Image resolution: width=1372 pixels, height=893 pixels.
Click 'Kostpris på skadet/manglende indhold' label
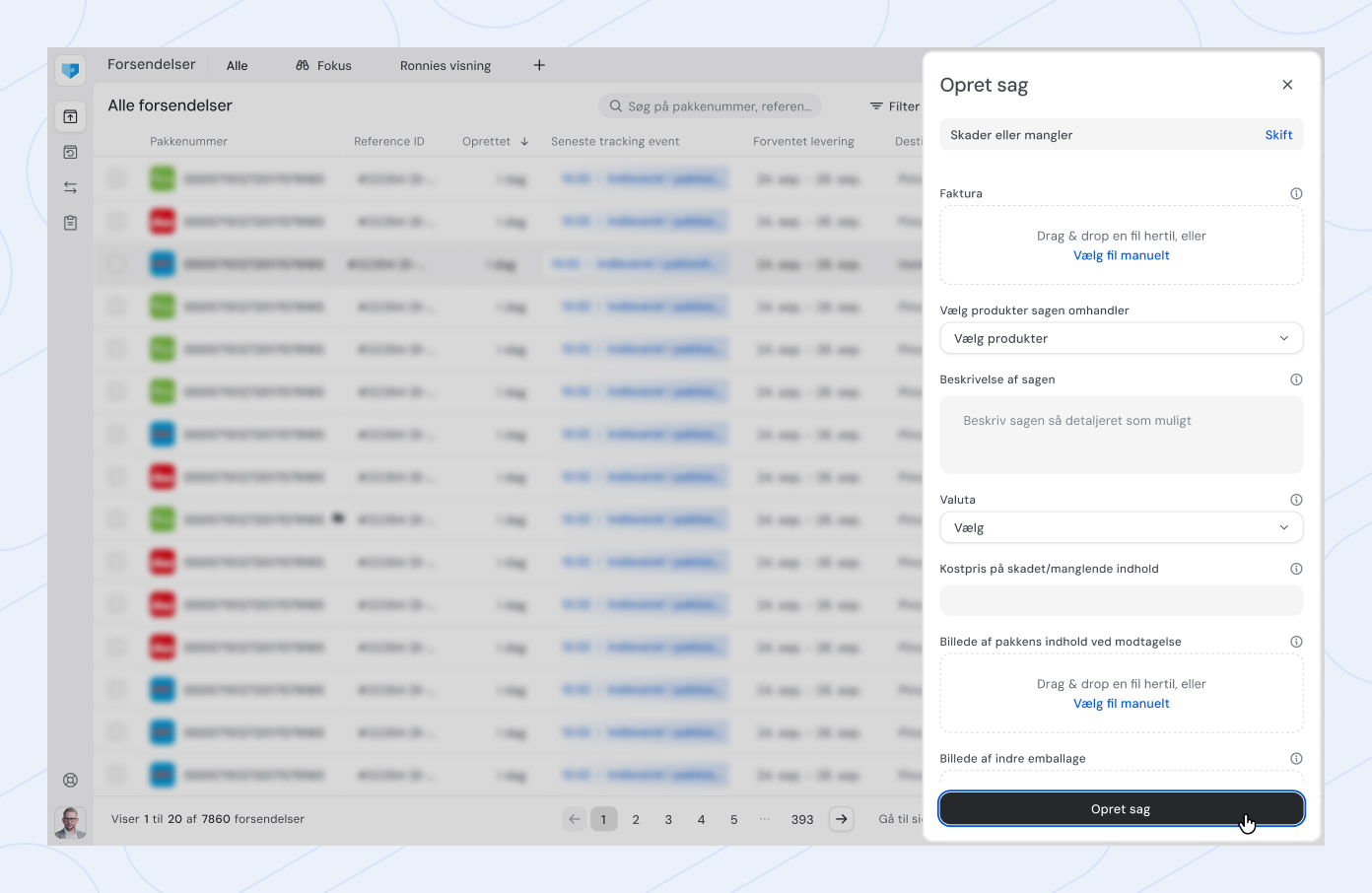[1049, 569]
